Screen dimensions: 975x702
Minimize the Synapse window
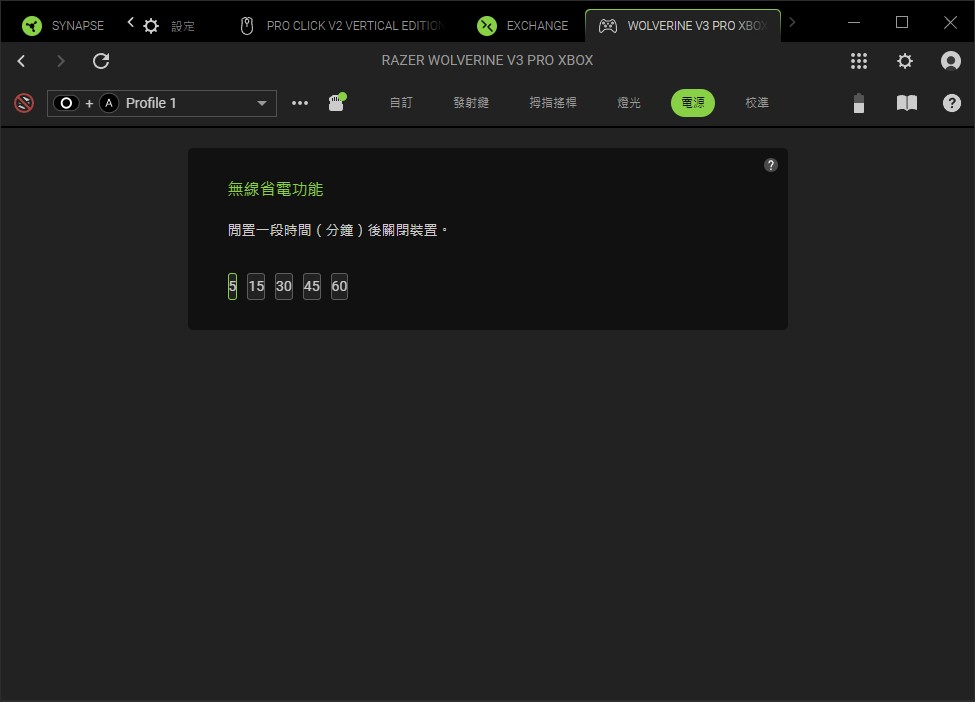pos(854,22)
